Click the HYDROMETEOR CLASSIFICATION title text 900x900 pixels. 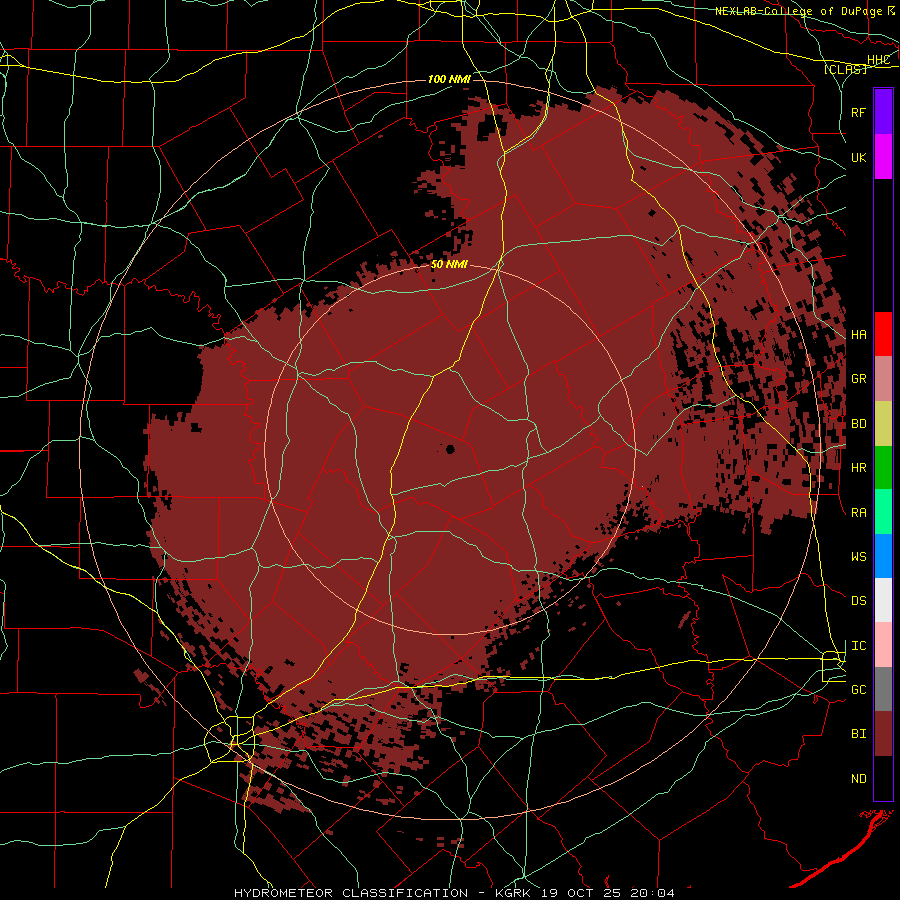(351, 893)
